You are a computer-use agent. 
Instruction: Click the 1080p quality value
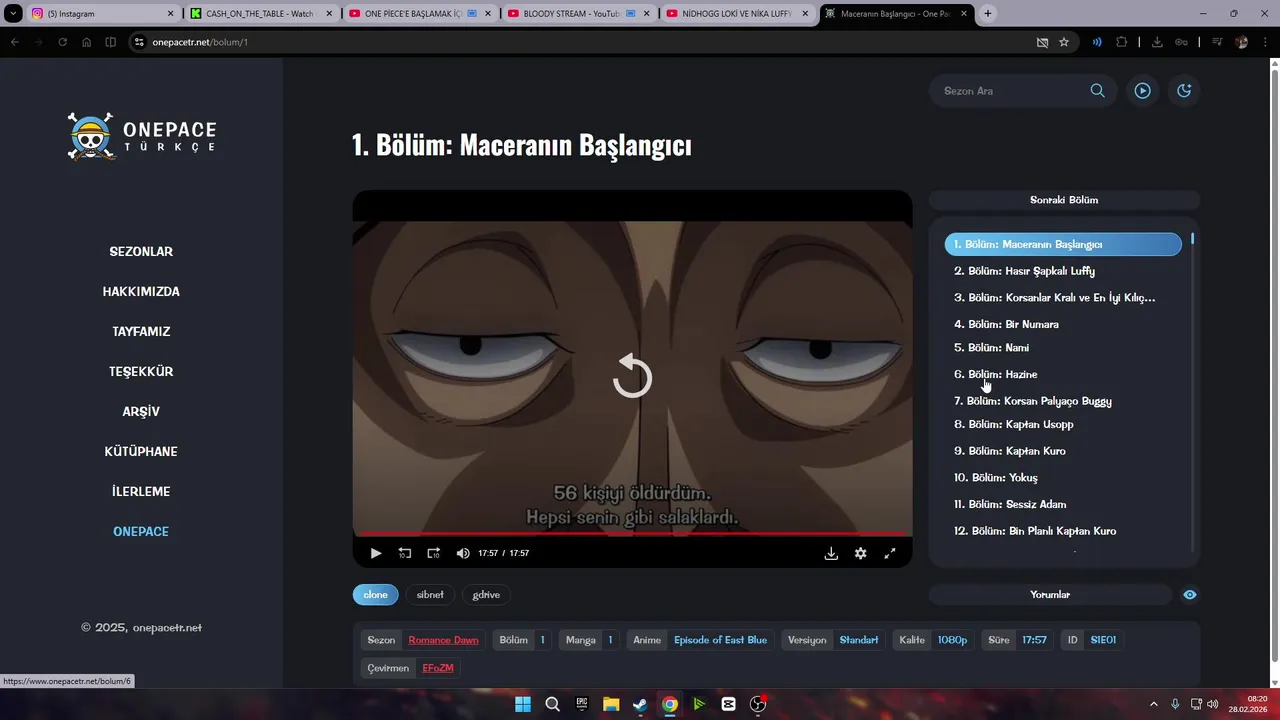tap(952, 640)
